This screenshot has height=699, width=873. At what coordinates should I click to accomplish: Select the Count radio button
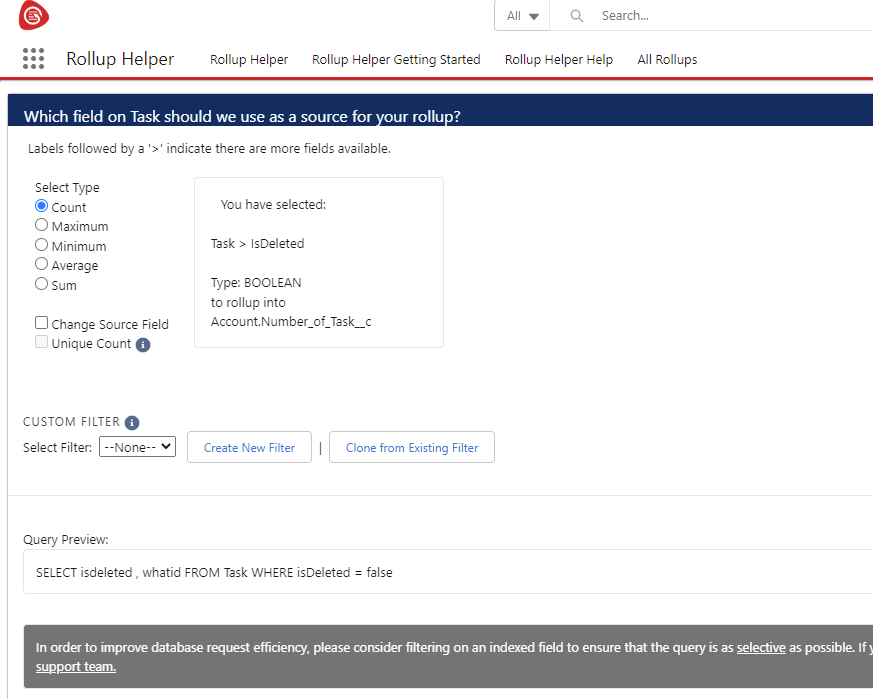click(41, 206)
